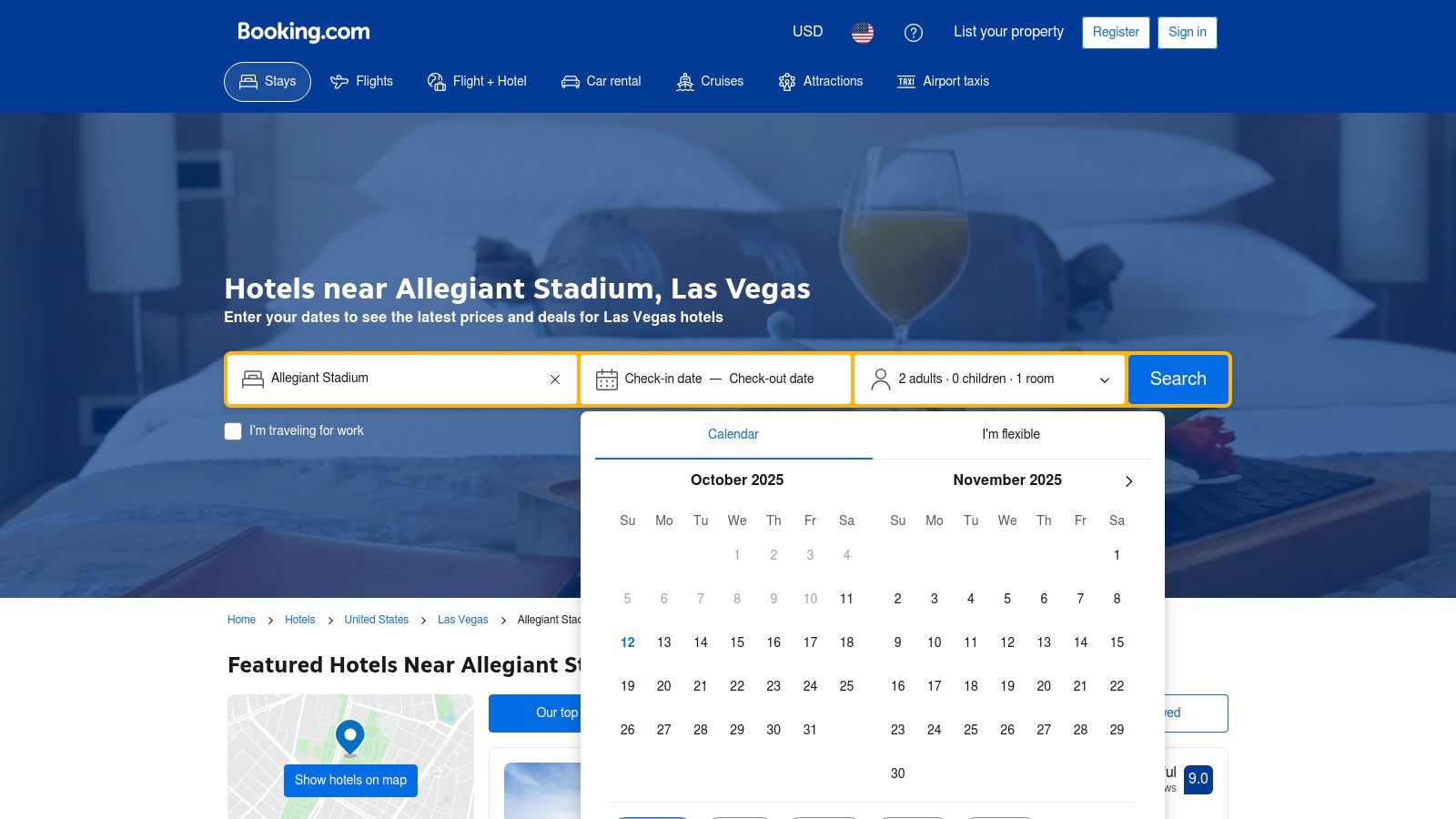
Task: Click the 9.0 review score badge
Action: tap(1198, 779)
